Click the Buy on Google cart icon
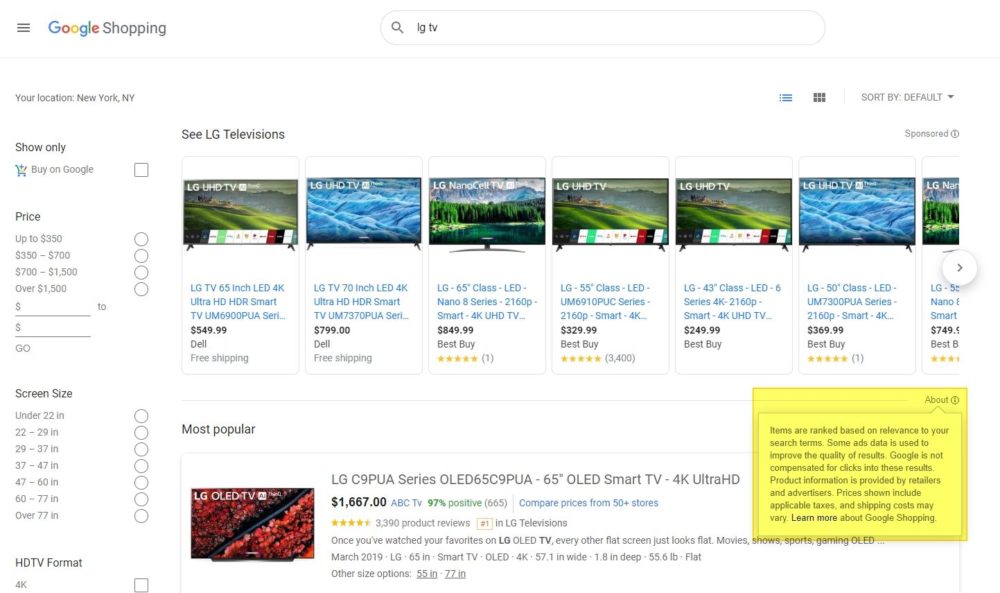1000x593 pixels. coord(21,170)
